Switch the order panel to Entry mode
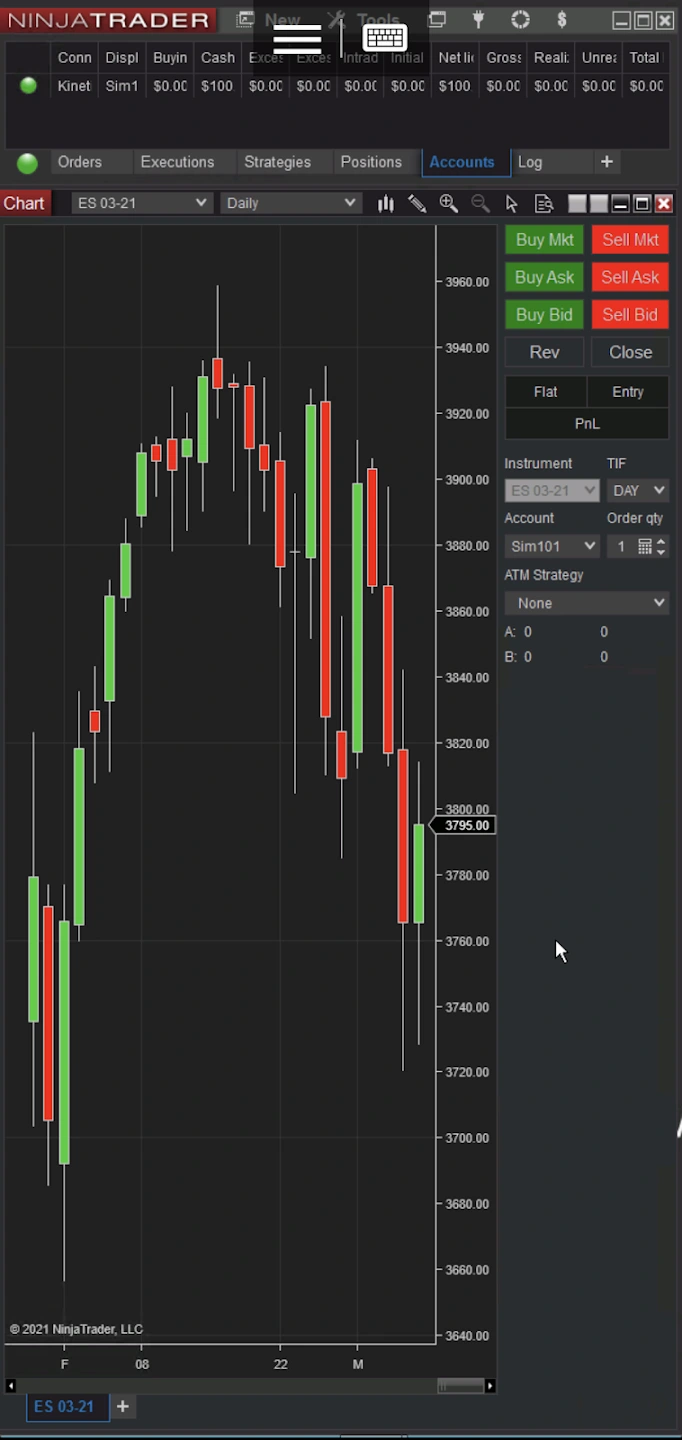 click(x=628, y=391)
